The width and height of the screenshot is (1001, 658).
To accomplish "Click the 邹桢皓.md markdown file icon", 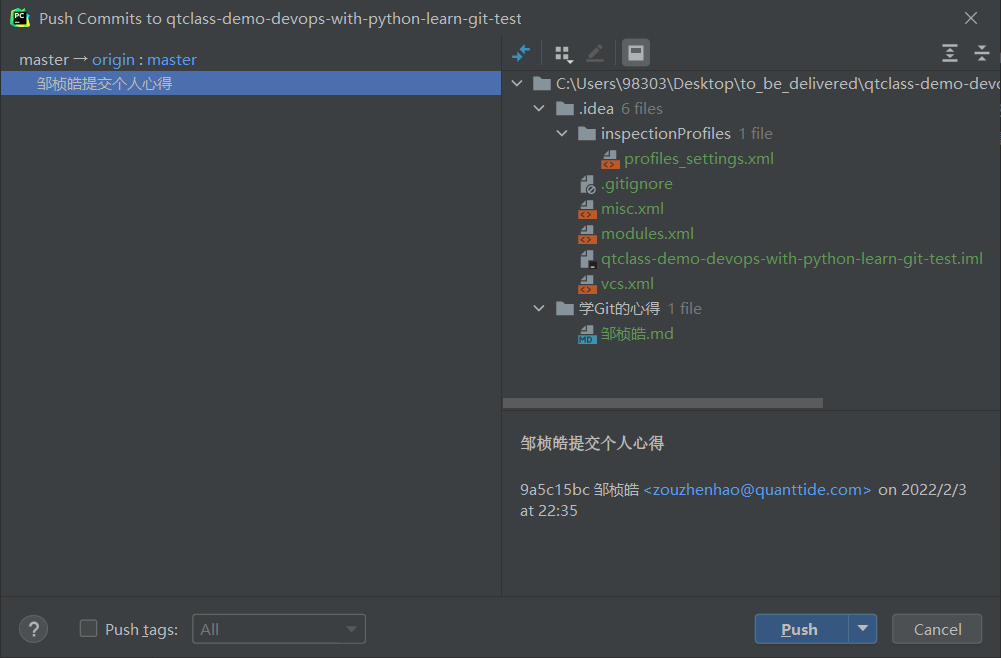I will click(x=587, y=334).
